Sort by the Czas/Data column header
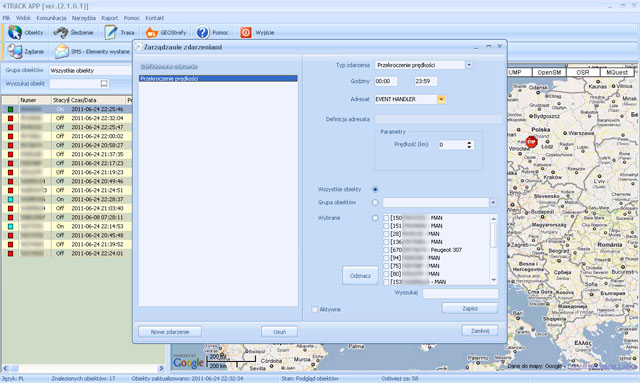 pos(98,100)
